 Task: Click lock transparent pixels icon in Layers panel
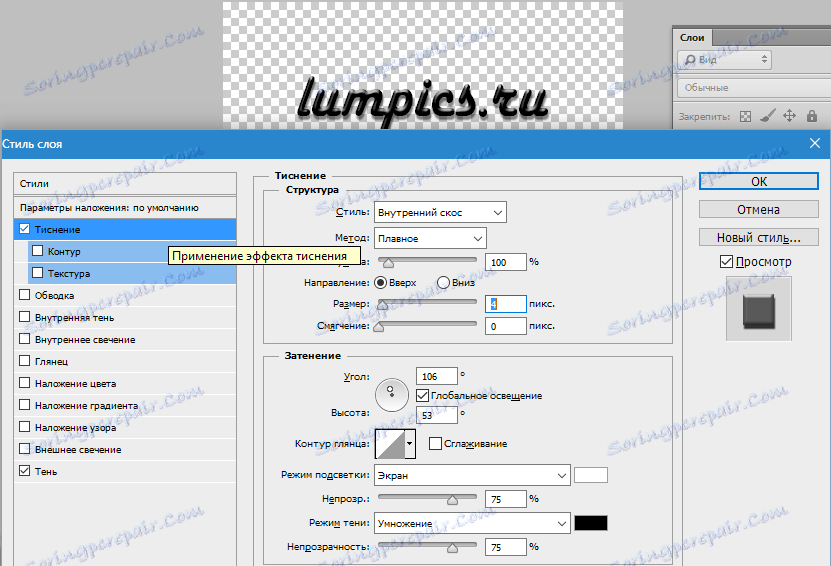pos(745,116)
